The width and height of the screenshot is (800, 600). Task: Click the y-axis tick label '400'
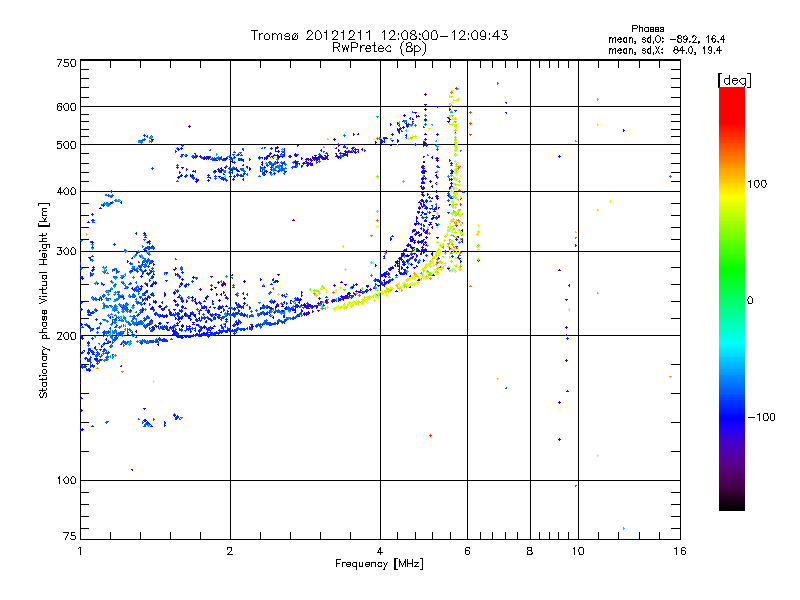[x=66, y=192]
